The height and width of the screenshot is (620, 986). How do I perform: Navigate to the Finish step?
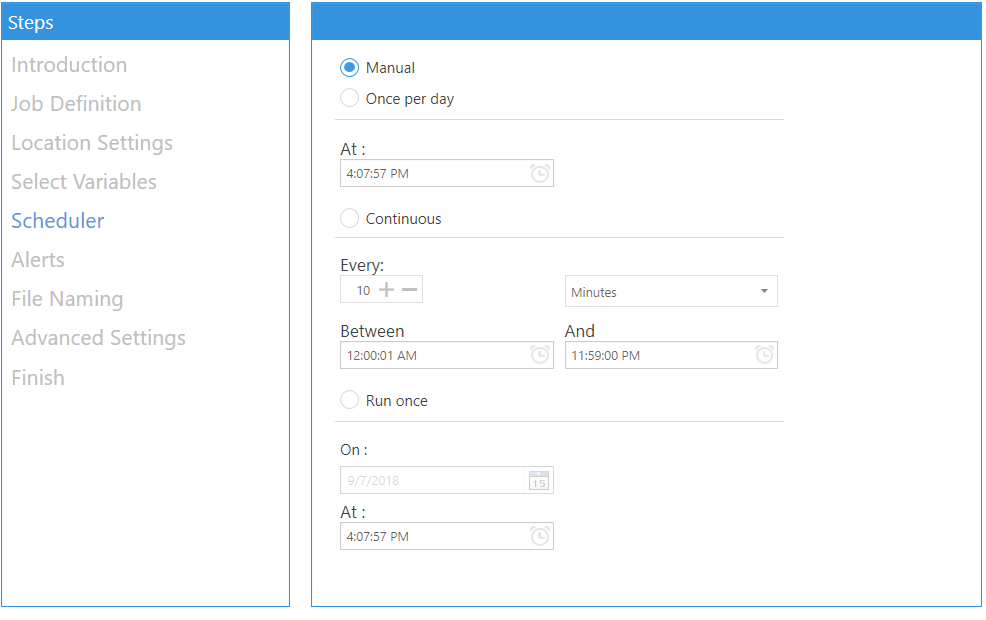[38, 377]
